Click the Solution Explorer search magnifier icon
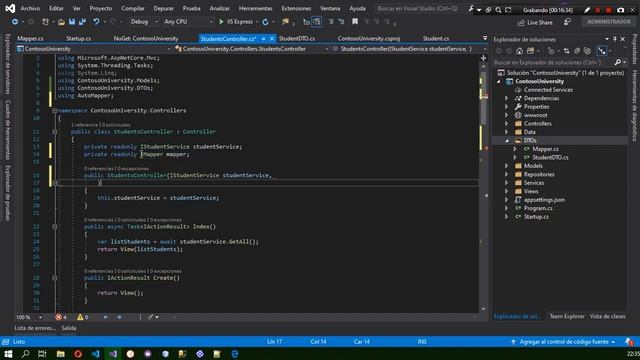 [618, 62]
